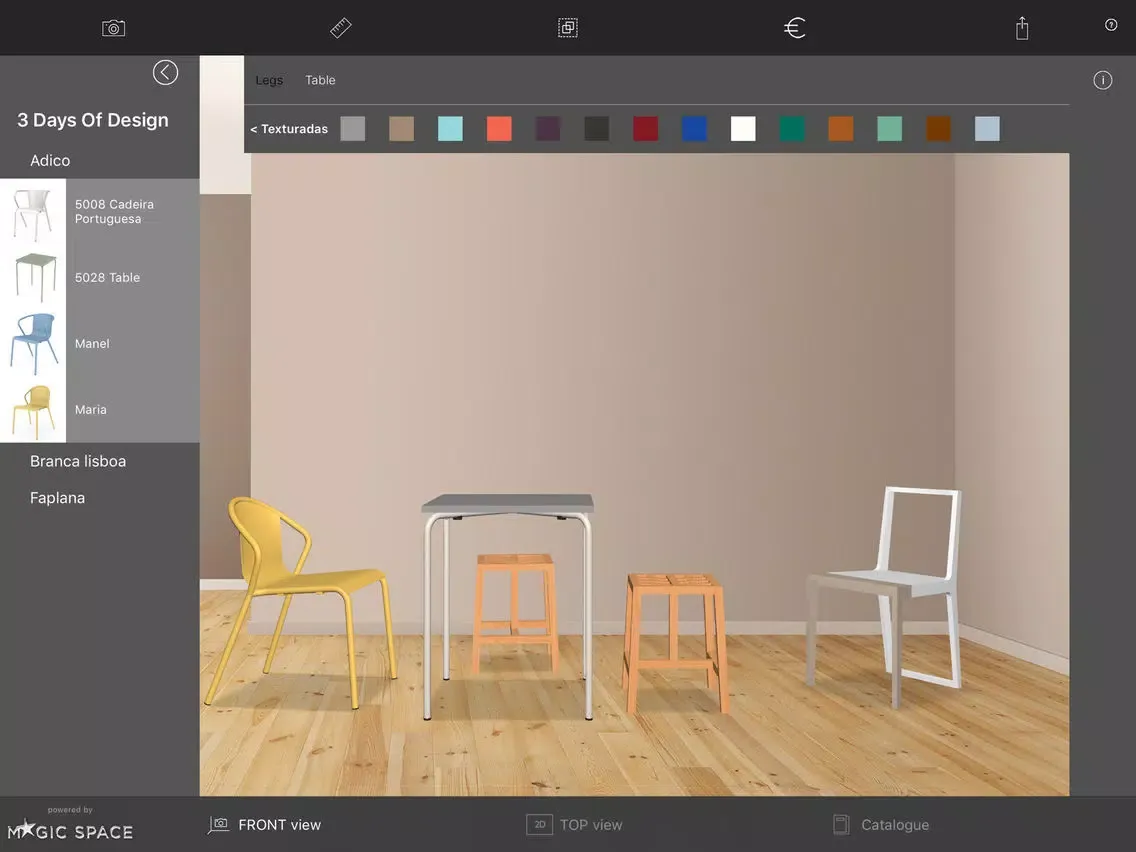Collapse the Adico brand category
Screen dimensions: 1136x852
point(50,160)
